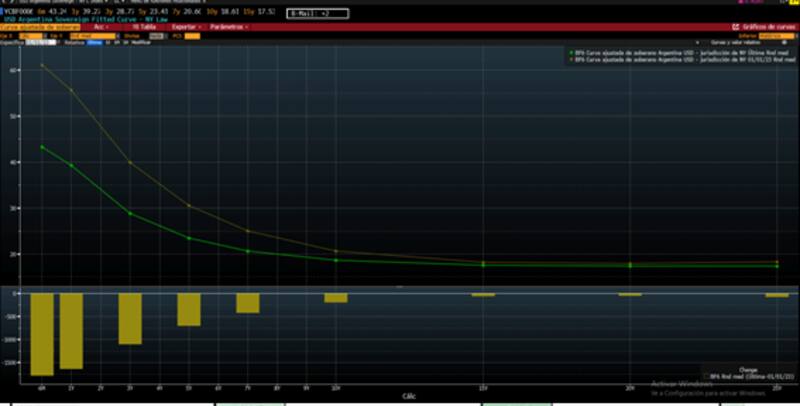The image size is (800, 406).
Task: Click the E-Mail input box
Action: point(317,12)
